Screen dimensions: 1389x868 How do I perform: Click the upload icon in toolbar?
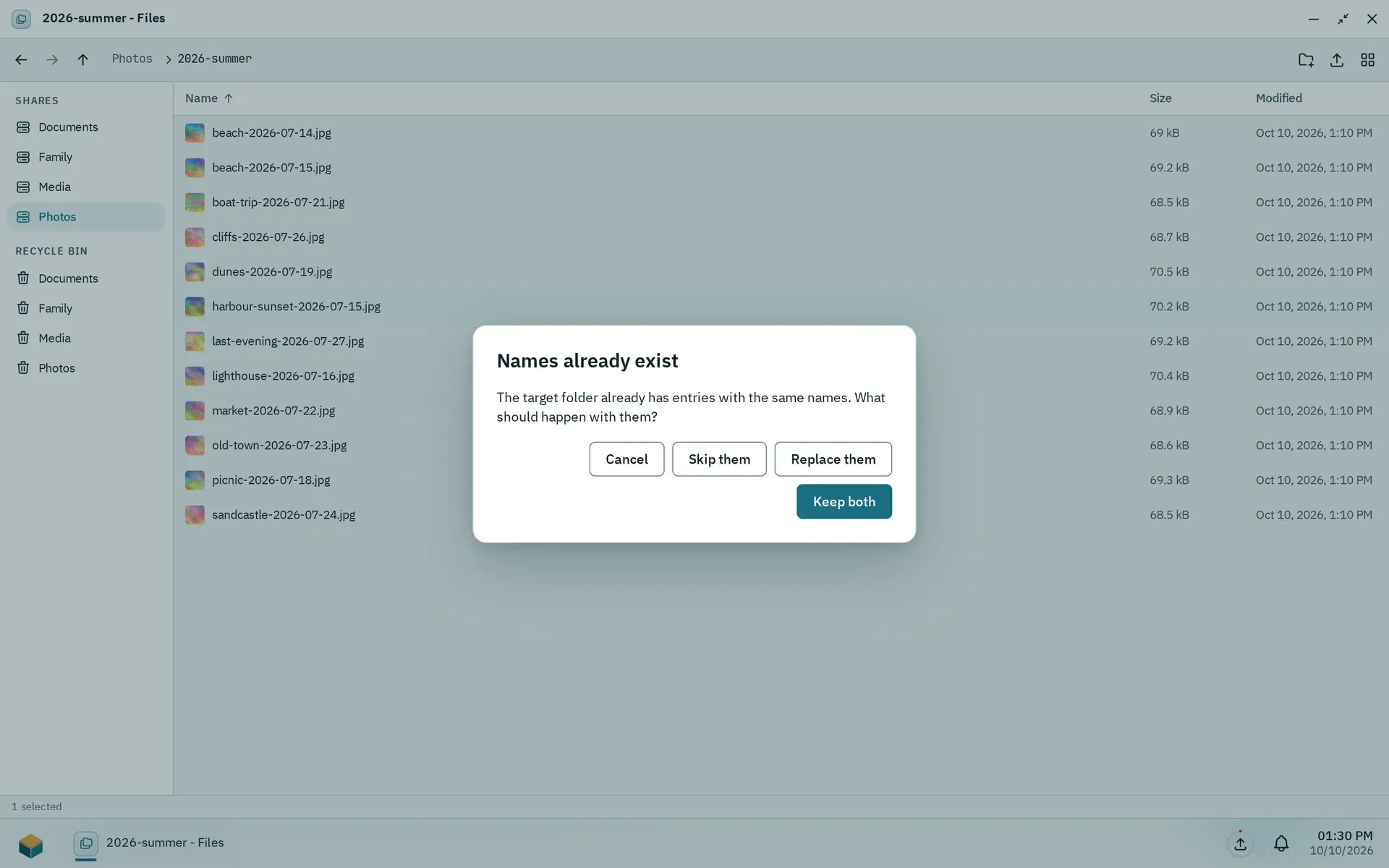tap(1336, 60)
